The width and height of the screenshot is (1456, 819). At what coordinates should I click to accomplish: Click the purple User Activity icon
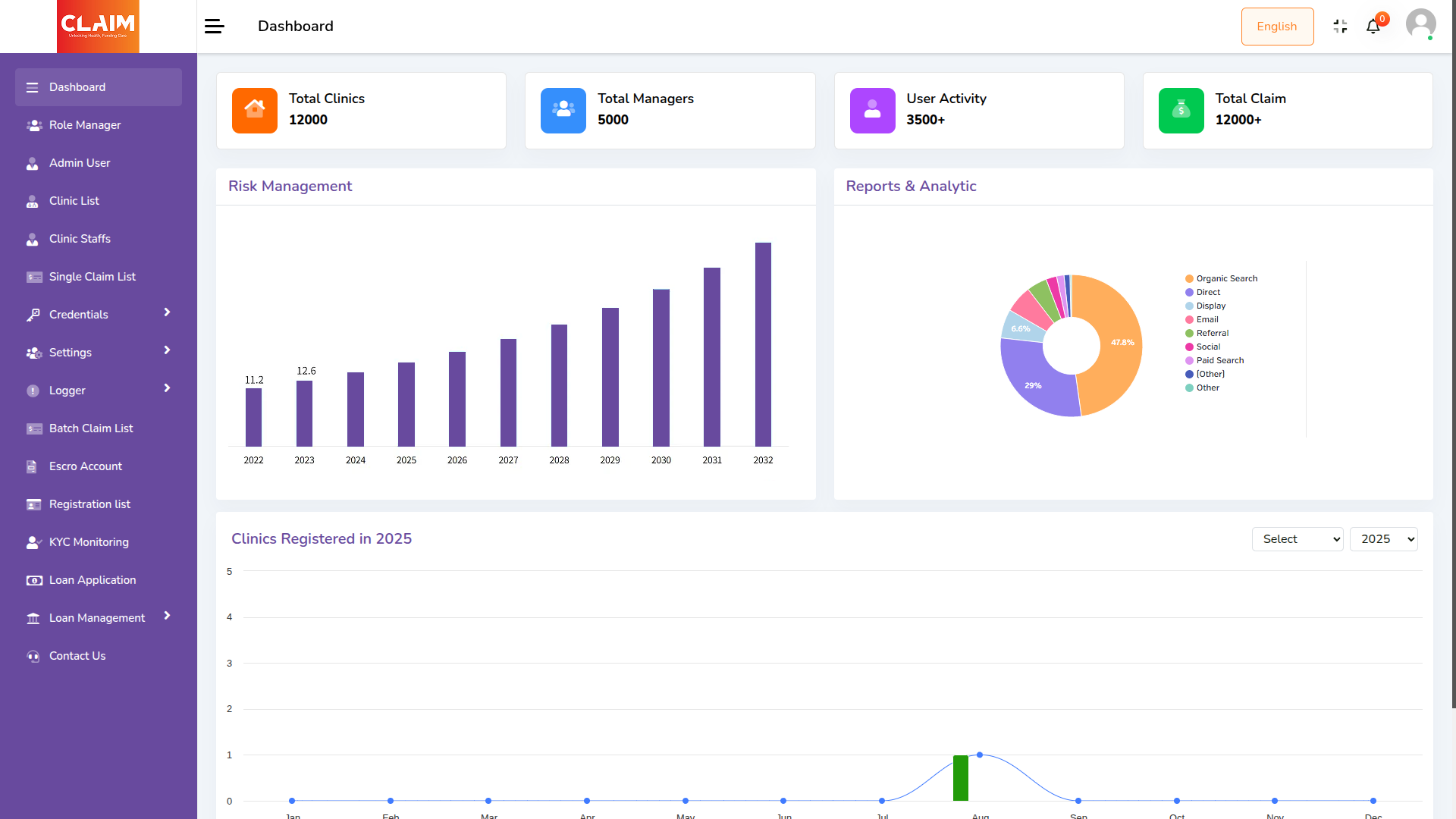pos(872,111)
